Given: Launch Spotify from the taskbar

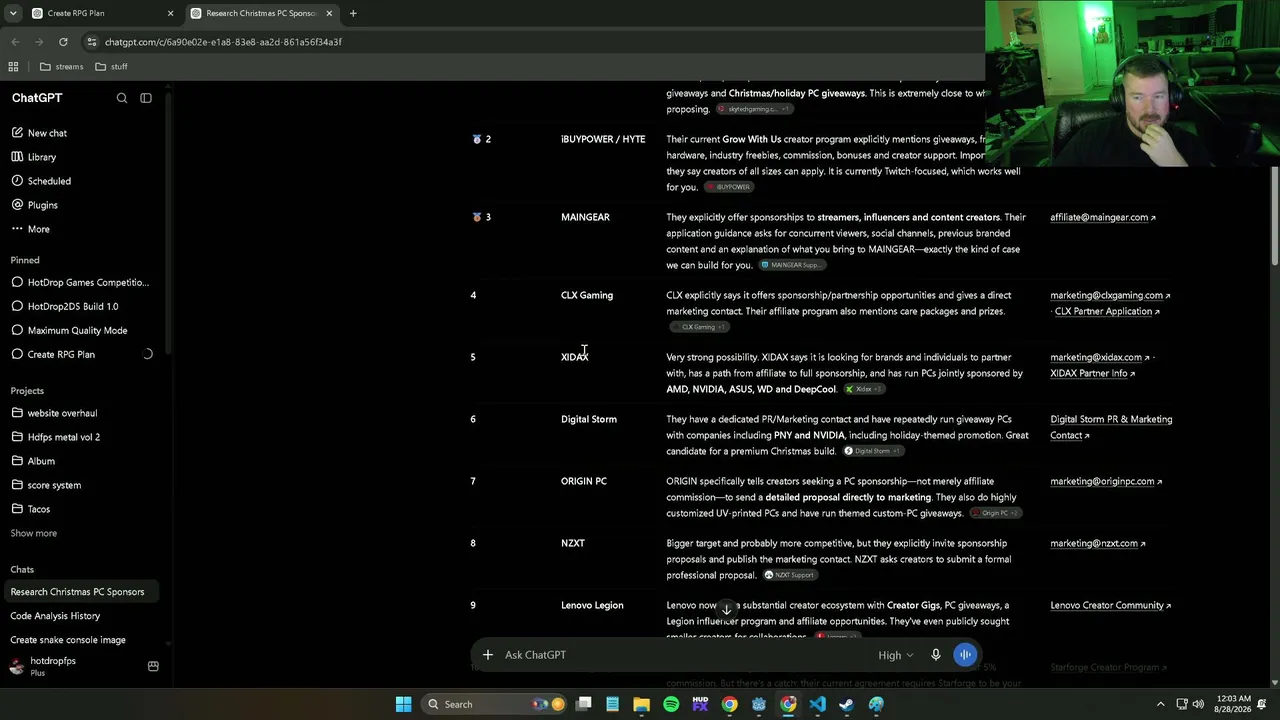Looking at the screenshot, I should point(671,704).
